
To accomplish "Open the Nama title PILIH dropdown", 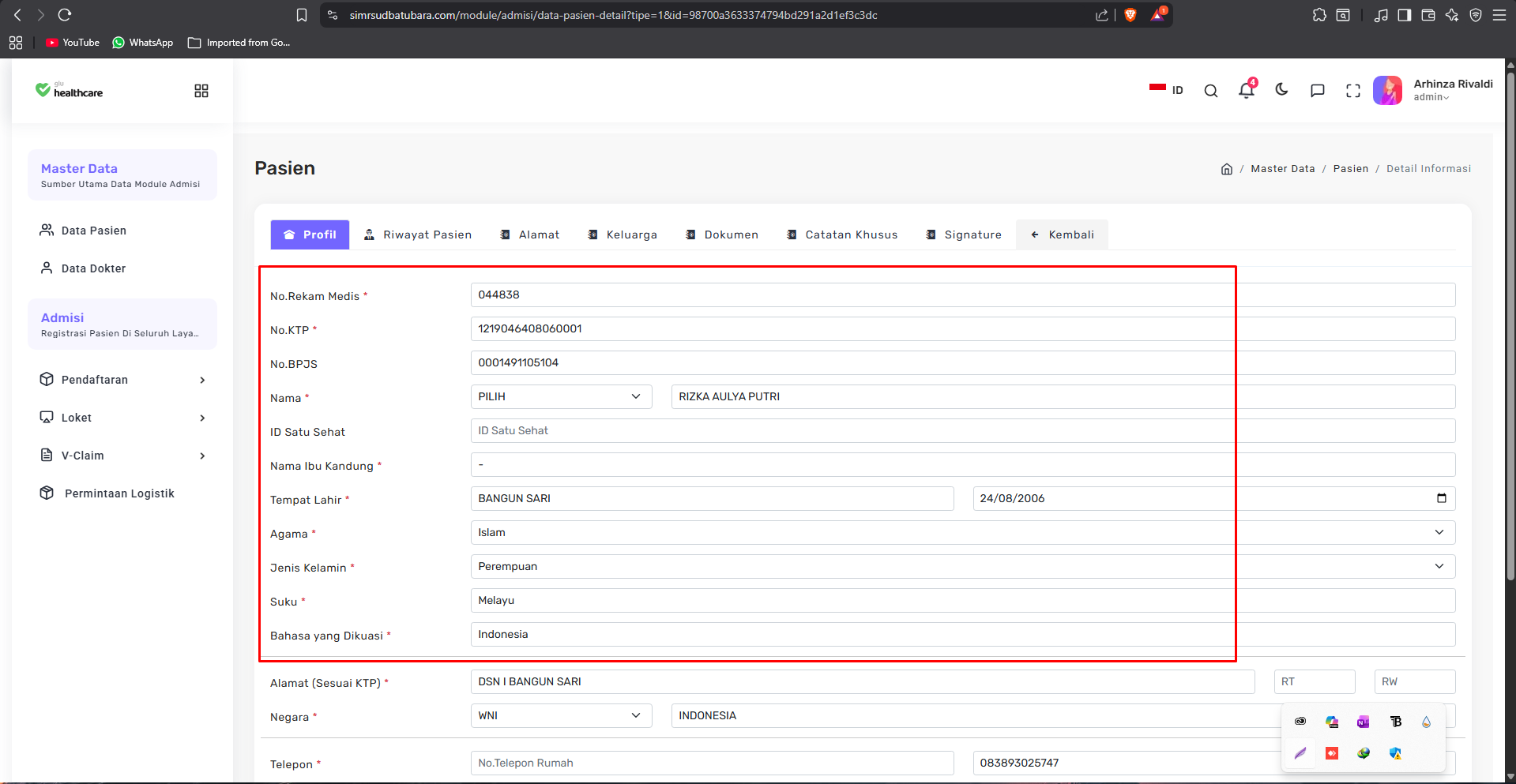I will click(x=561, y=397).
